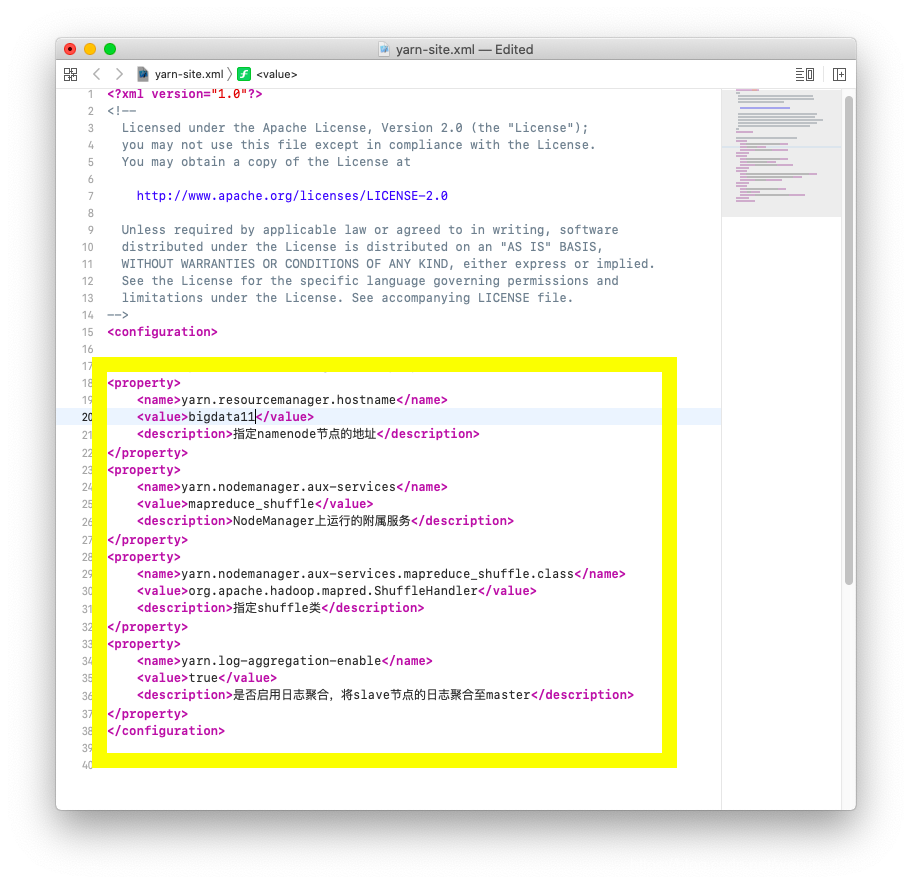Click the opening <configuration> tag
Image resolution: width=912 pixels, height=884 pixels.
(x=162, y=332)
